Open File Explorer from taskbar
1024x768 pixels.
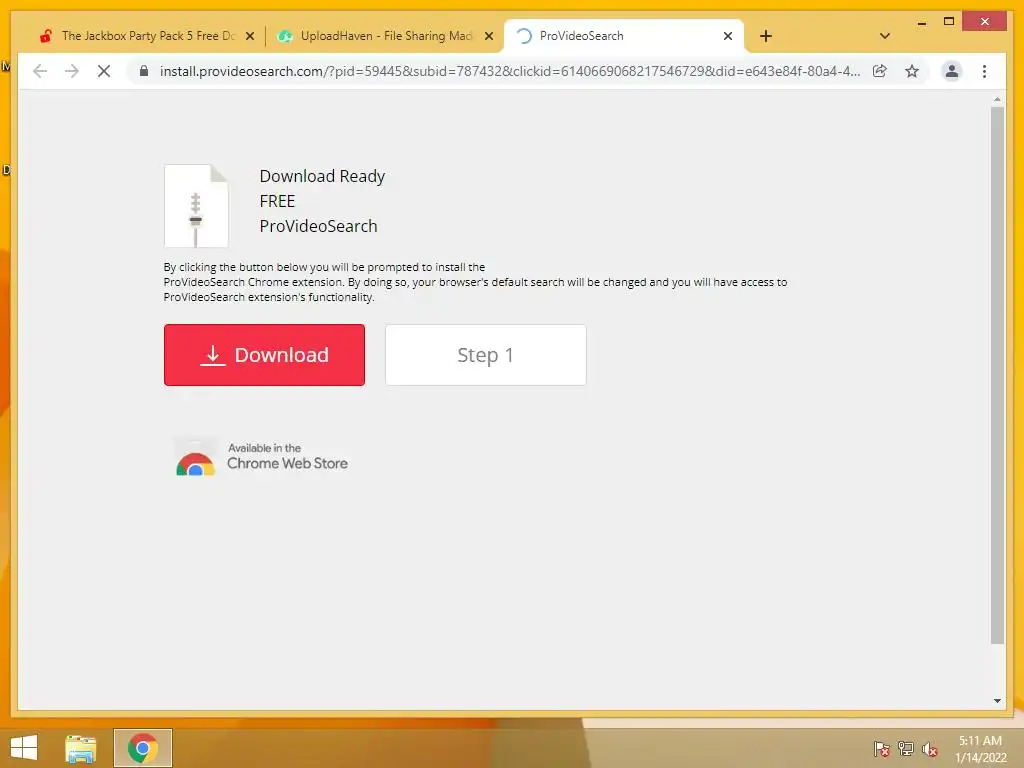pos(81,748)
